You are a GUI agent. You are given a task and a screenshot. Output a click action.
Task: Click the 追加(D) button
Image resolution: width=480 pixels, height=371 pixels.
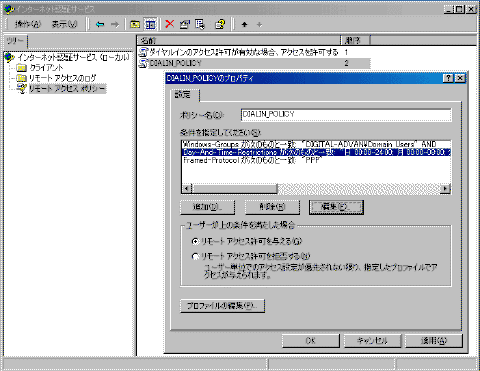point(208,207)
